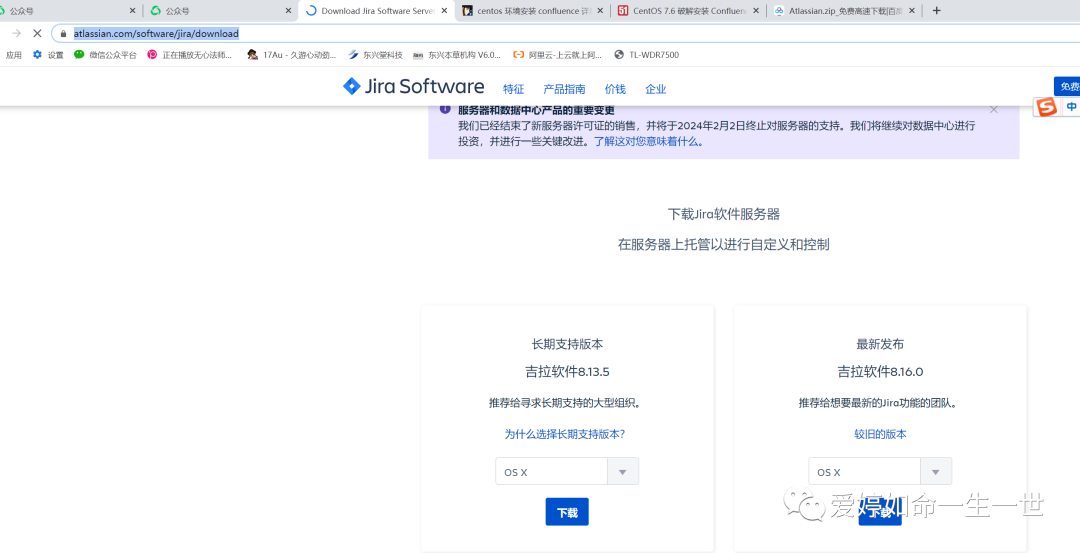Click the 长期支持版本 card heading

click(568, 344)
